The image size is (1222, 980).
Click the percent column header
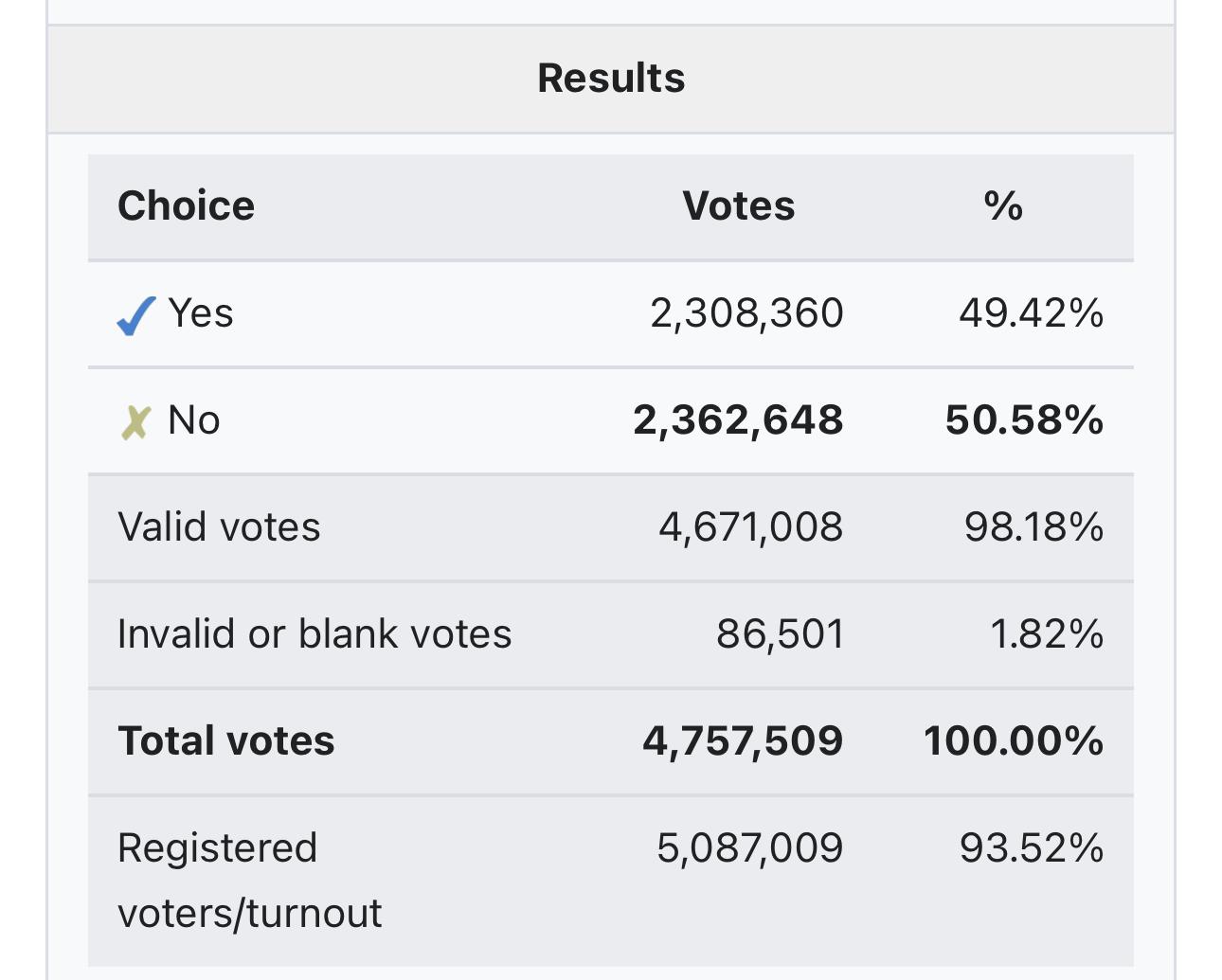pos(1003,205)
